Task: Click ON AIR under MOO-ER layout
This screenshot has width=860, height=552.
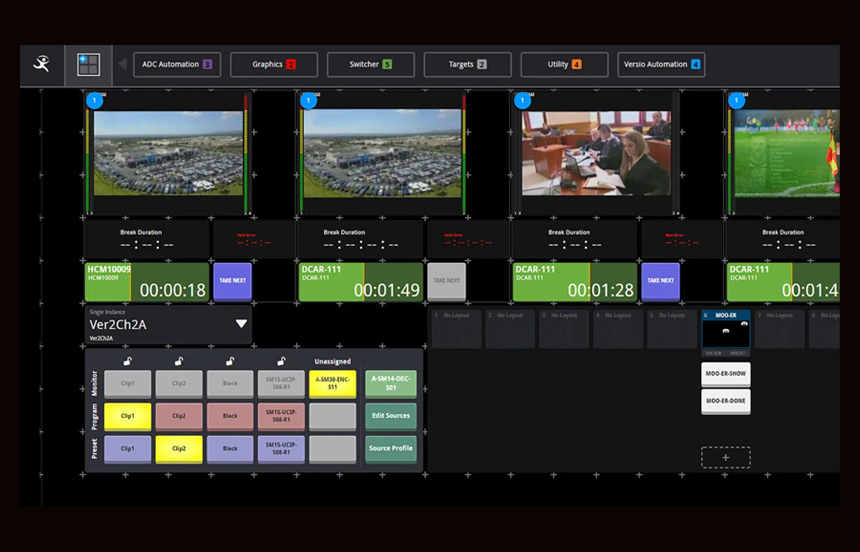Action: 714,353
